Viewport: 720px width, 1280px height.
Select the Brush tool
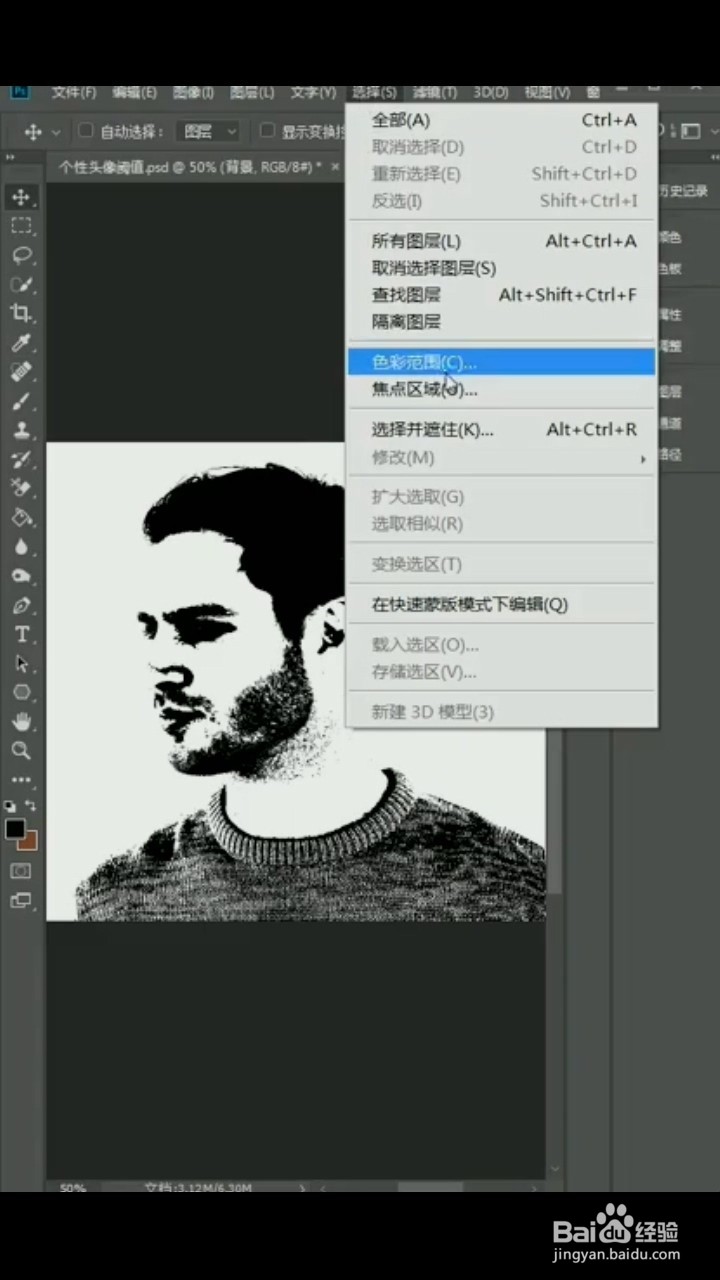point(21,401)
